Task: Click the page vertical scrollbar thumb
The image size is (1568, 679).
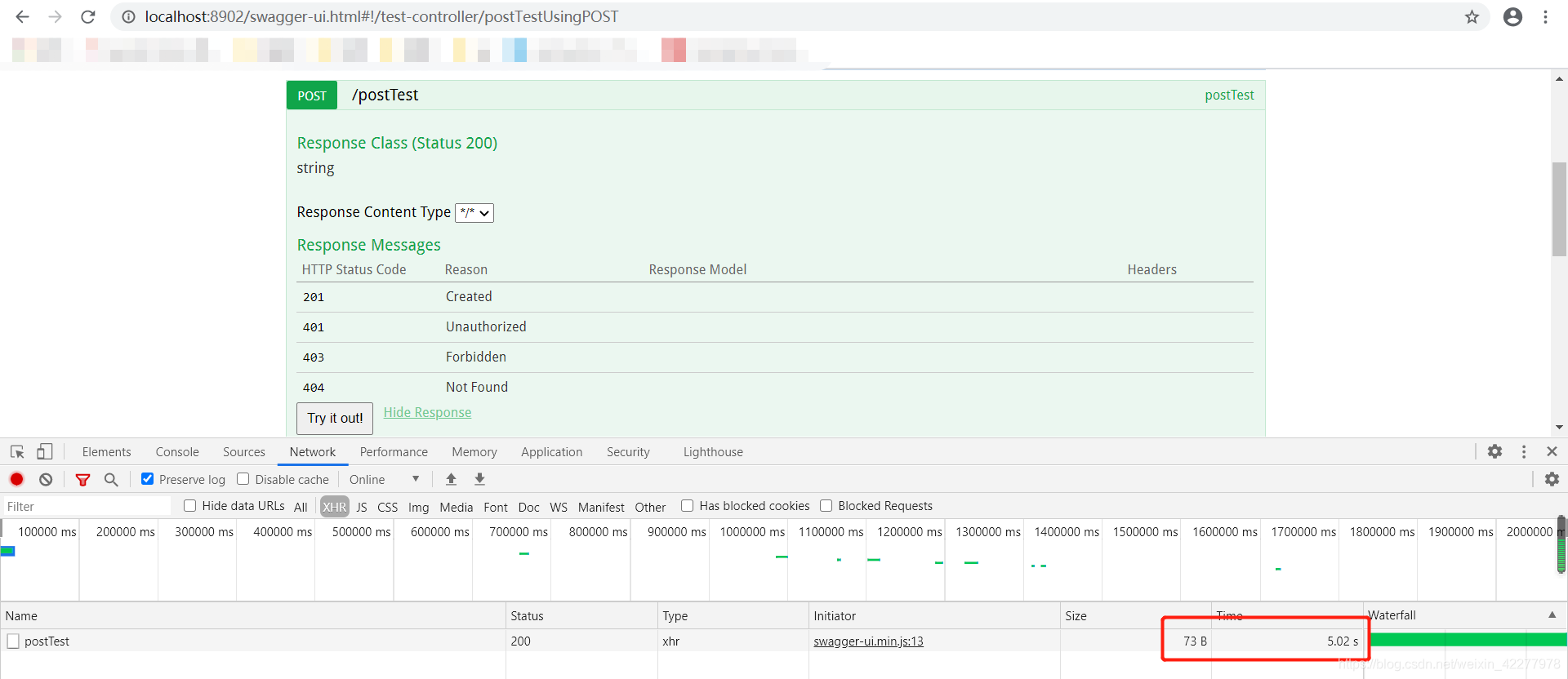Action: [1559, 210]
